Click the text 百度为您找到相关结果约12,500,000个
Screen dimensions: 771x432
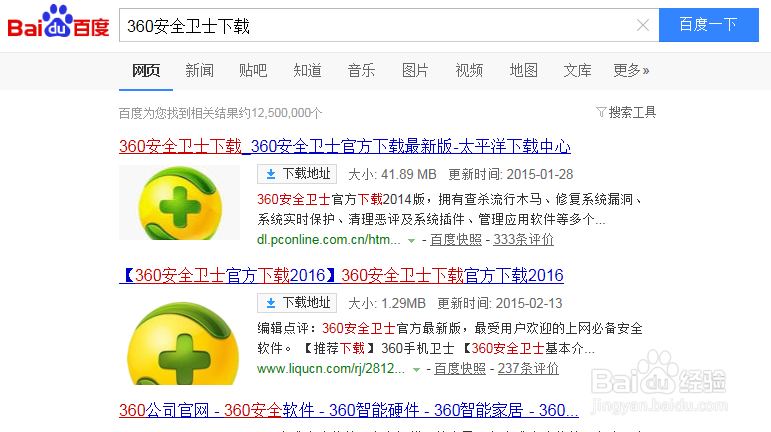point(220,113)
